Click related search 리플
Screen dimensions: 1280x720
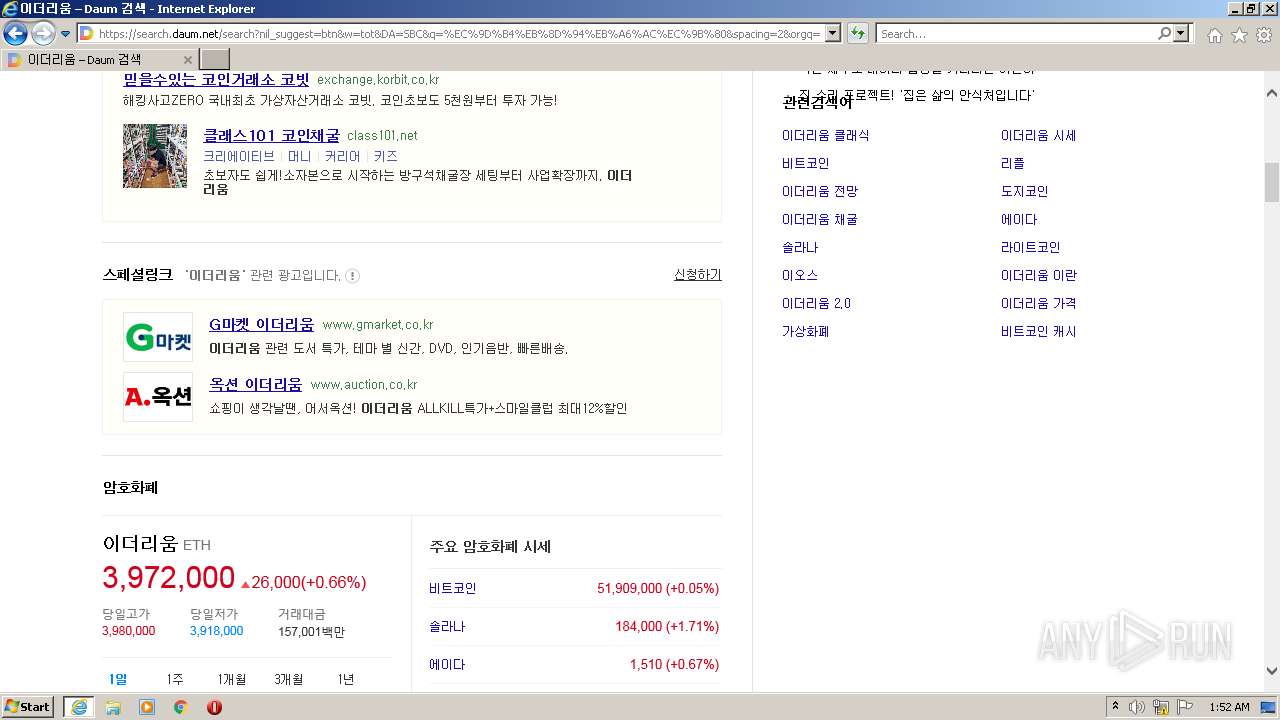[x=1013, y=163]
